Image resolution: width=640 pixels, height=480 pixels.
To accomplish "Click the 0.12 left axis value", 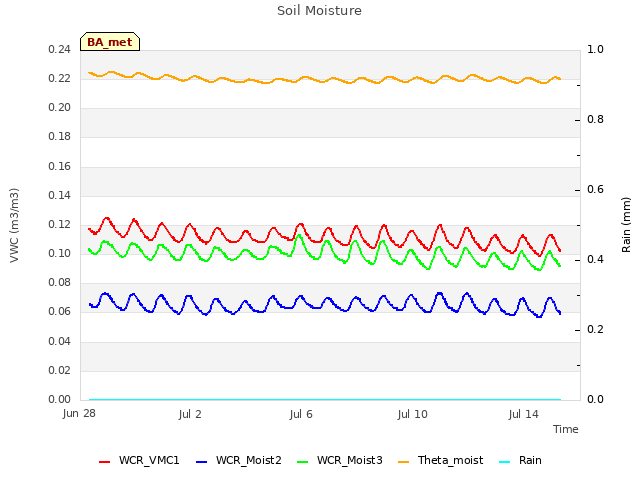I will [x=59, y=224].
